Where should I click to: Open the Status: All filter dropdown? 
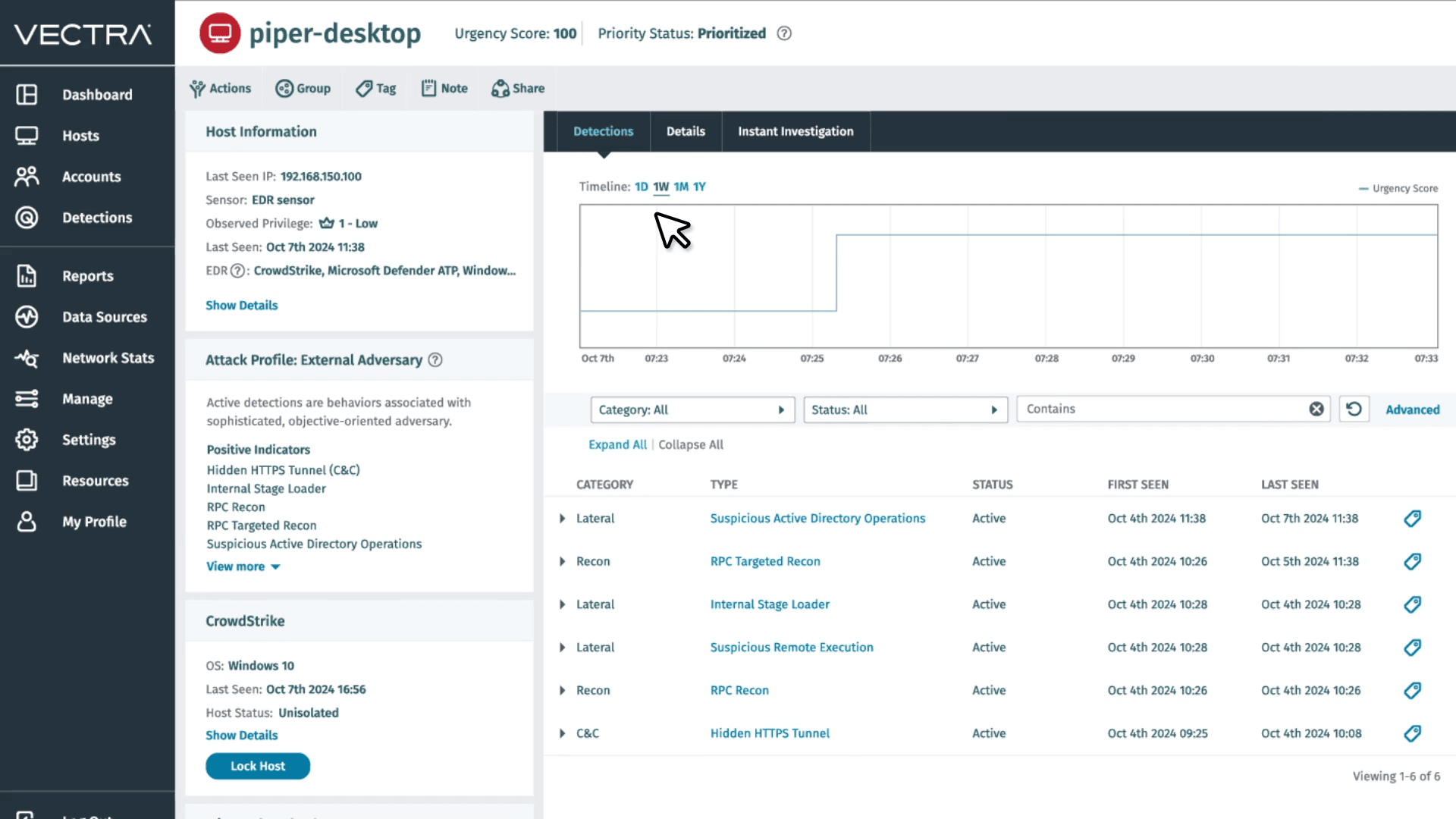pos(905,409)
